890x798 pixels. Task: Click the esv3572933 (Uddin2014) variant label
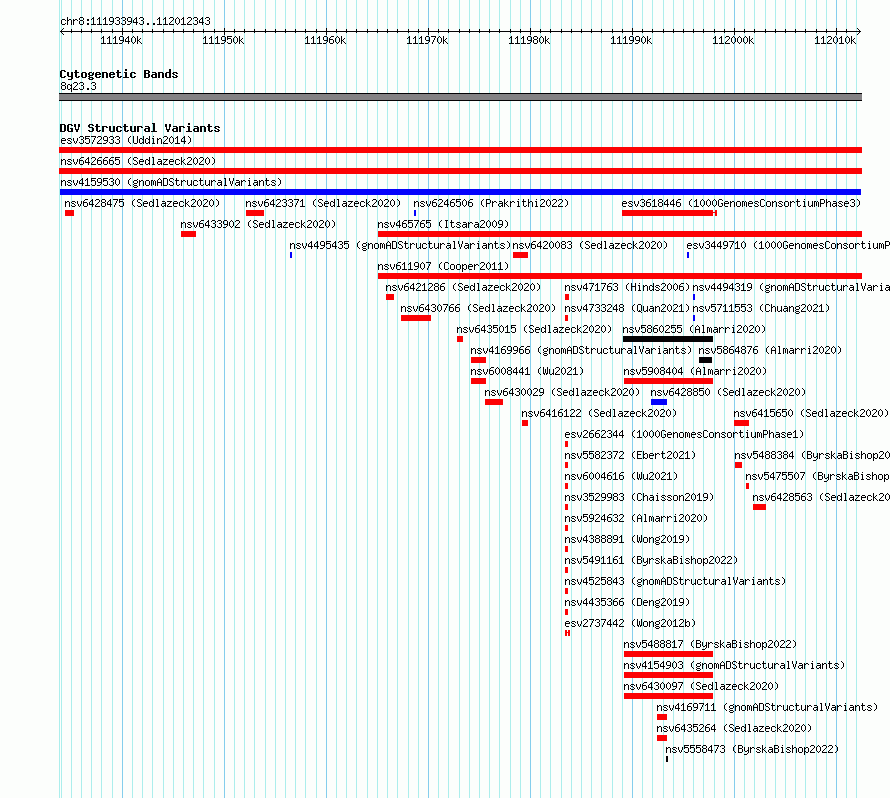pos(126,140)
